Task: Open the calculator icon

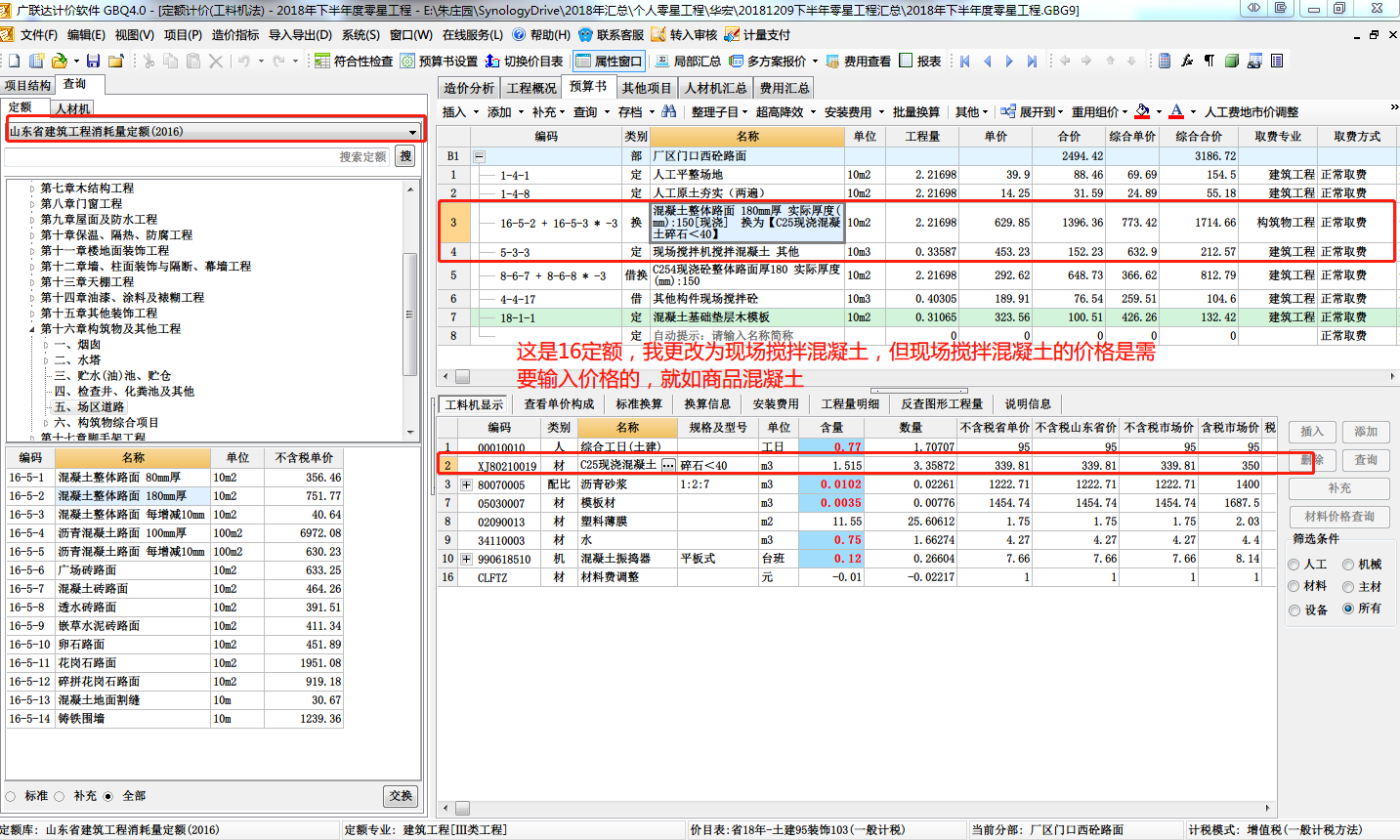Action: [1165, 61]
